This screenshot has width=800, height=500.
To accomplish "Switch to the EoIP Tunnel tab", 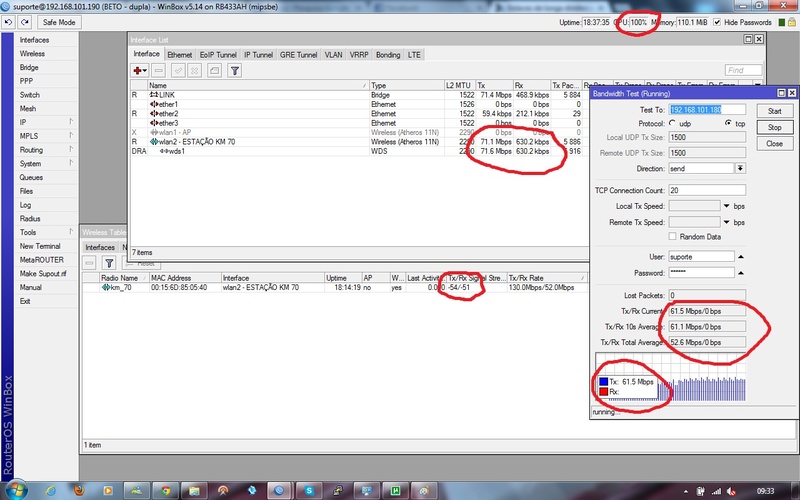I will point(218,55).
